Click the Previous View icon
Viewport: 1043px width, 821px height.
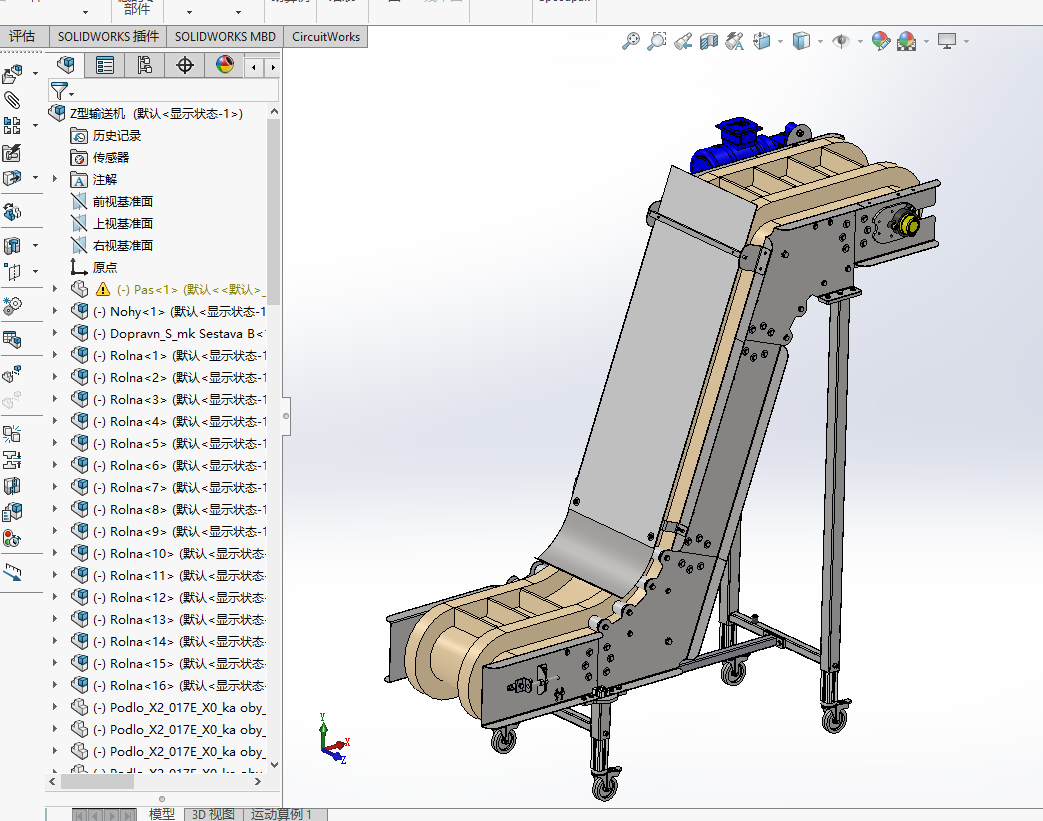click(x=683, y=41)
